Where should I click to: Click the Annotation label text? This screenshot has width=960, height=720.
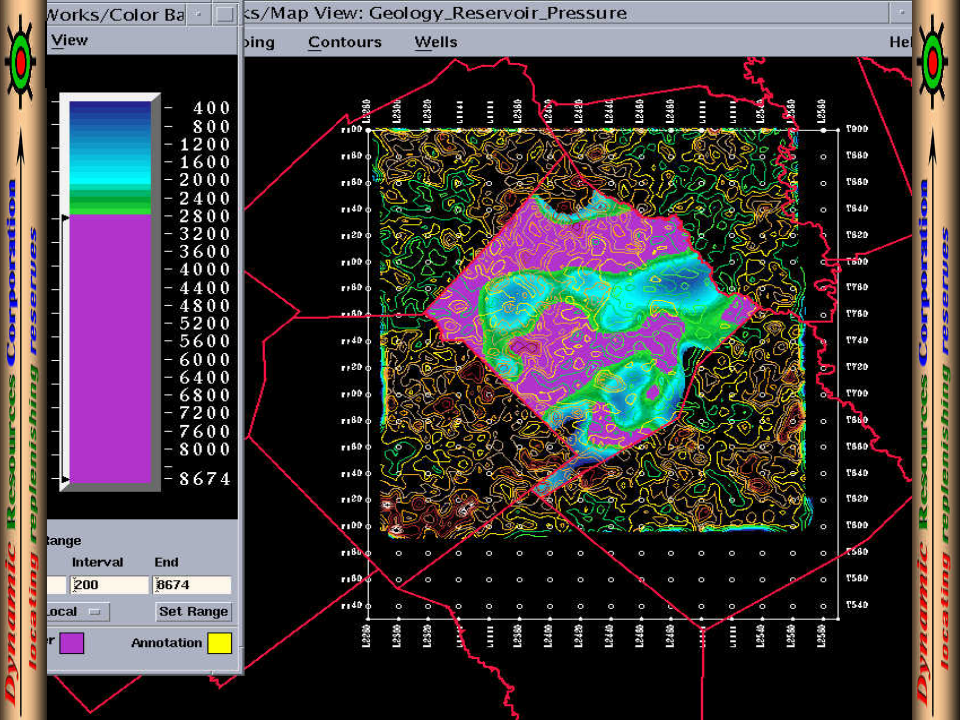[167, 643]
